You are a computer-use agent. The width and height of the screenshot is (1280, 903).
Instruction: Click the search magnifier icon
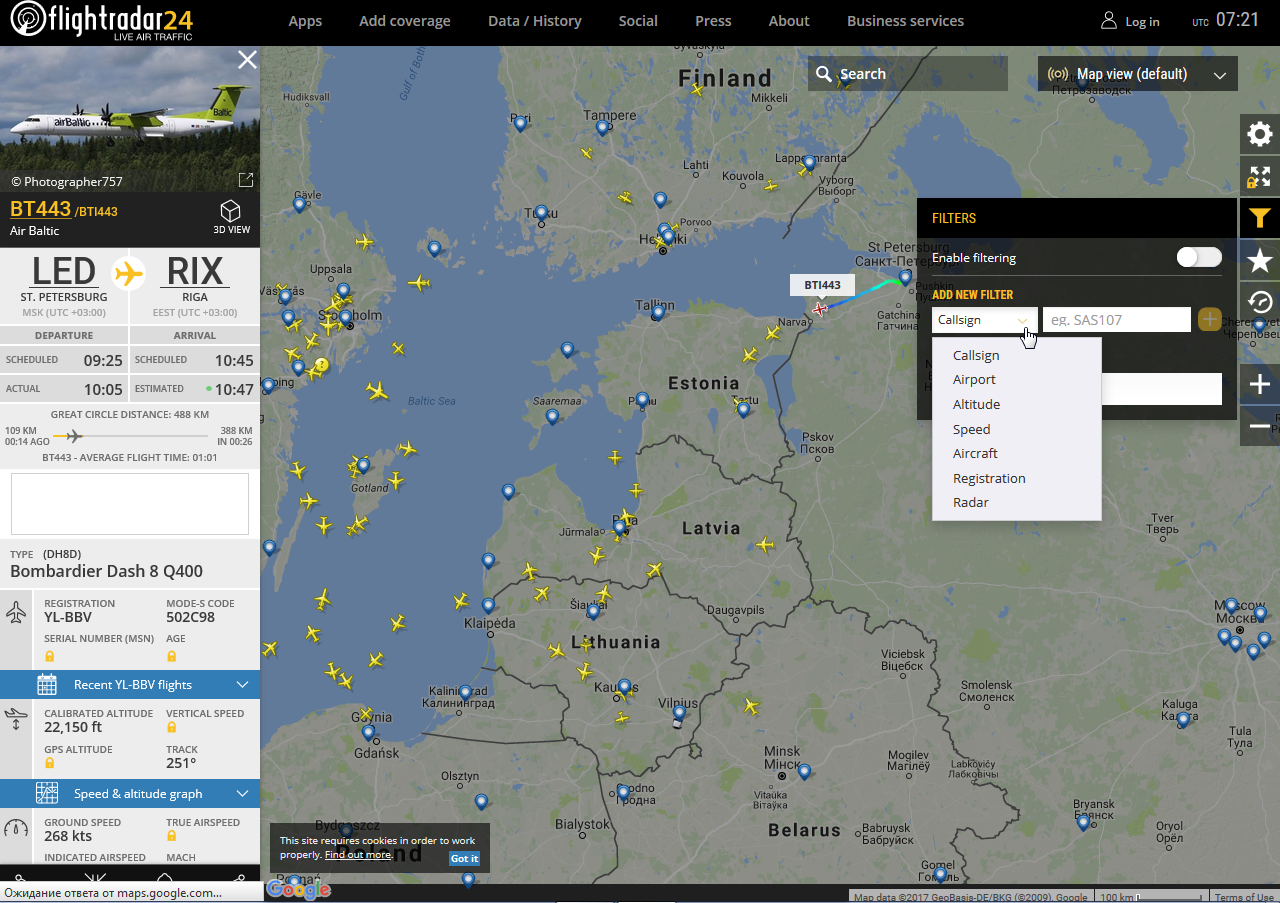tap(824, 74)
